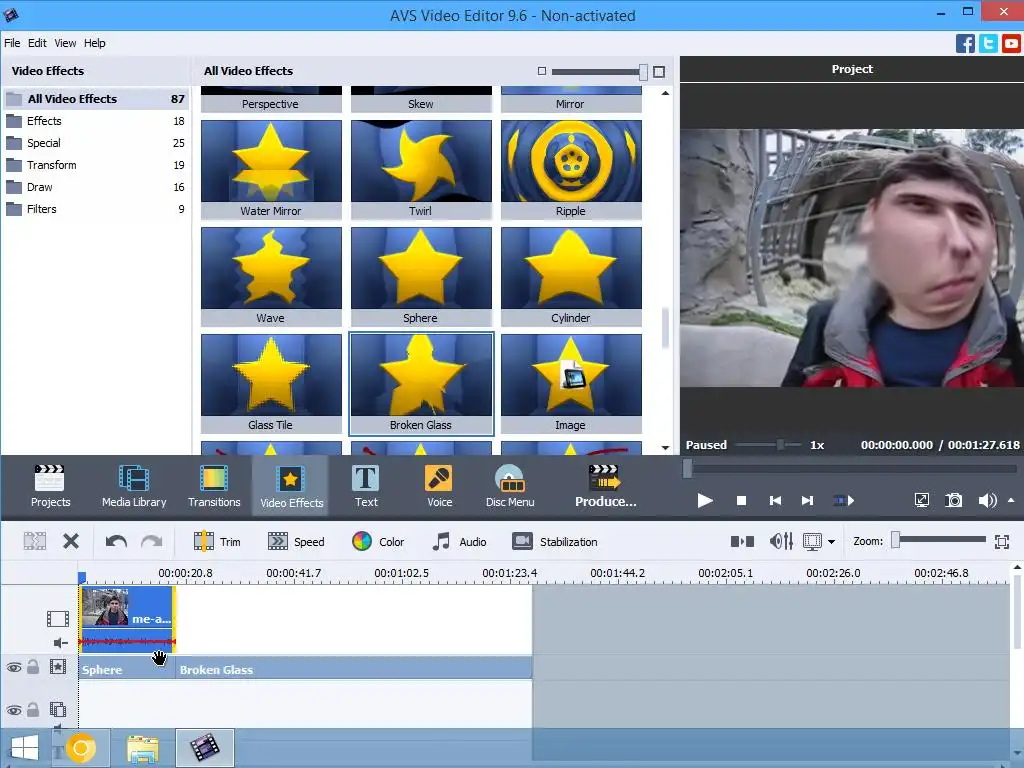Viewport: 1024px width, 768px height.
Task: Play the preview video
Action: [705, 501]
